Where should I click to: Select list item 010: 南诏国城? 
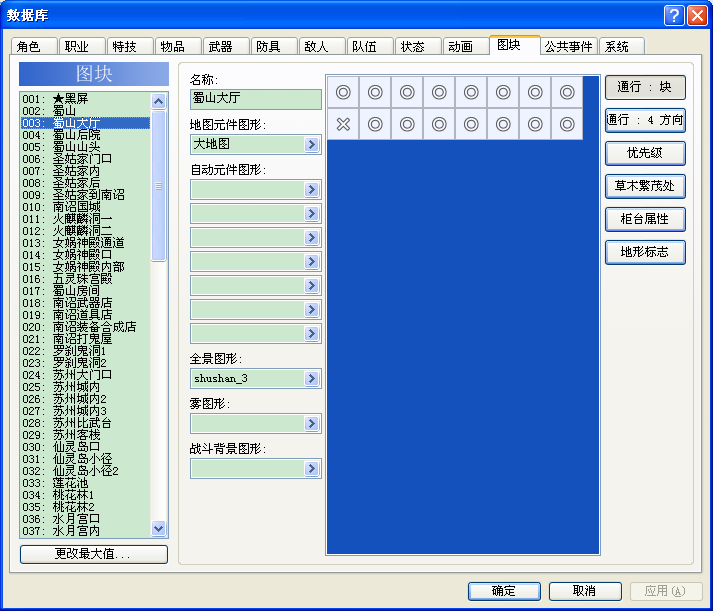pyautogui.click(x=85, y=207)
